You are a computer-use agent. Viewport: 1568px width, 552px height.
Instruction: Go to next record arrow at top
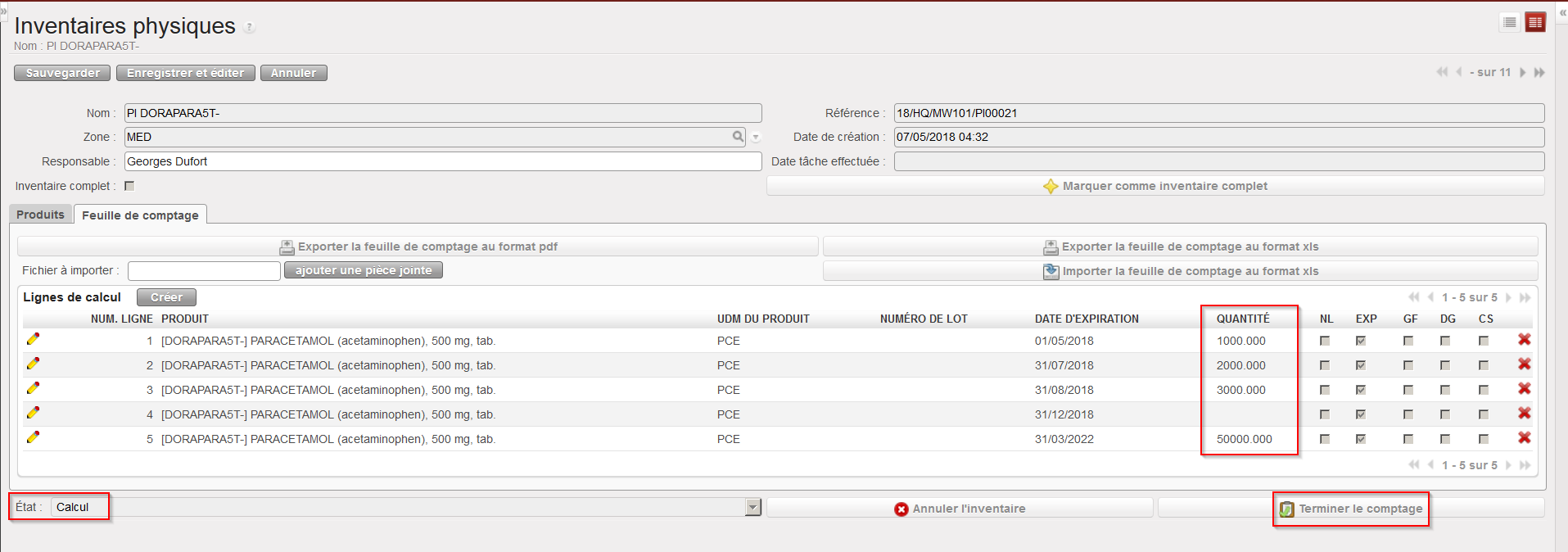tap(1522, 72)
